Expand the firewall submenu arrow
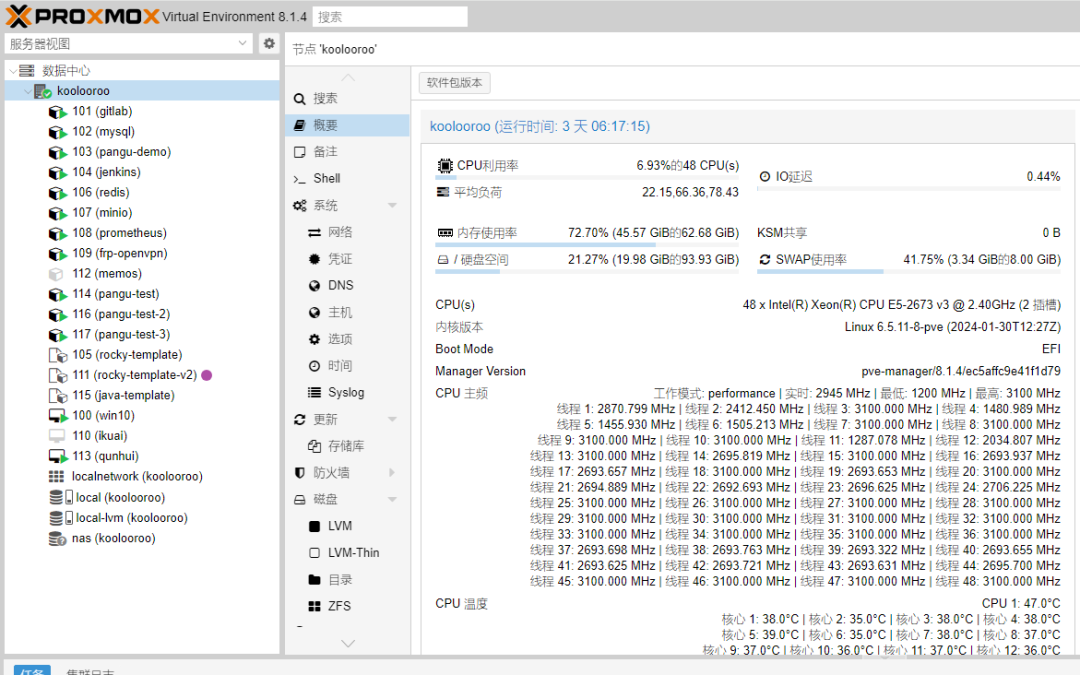Screen dimensions: 1080x675 coord(392,473)
